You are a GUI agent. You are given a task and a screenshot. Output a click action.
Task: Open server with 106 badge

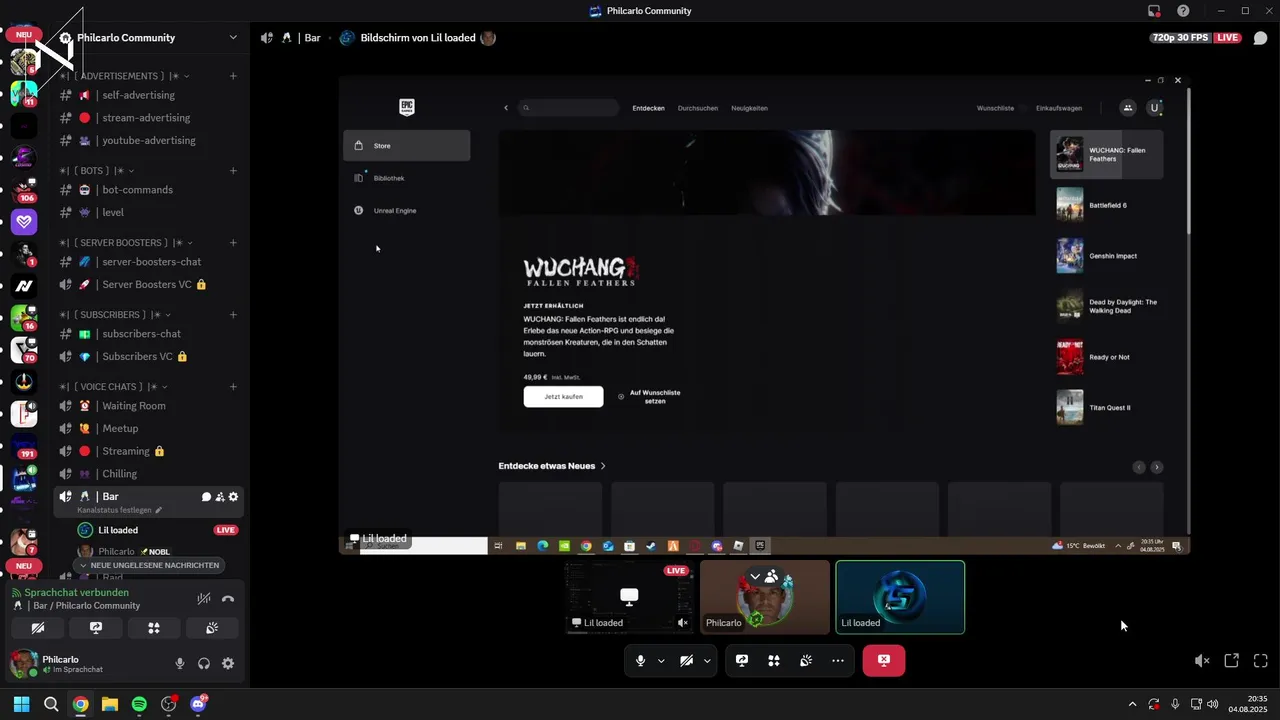[x=24, y=189]
